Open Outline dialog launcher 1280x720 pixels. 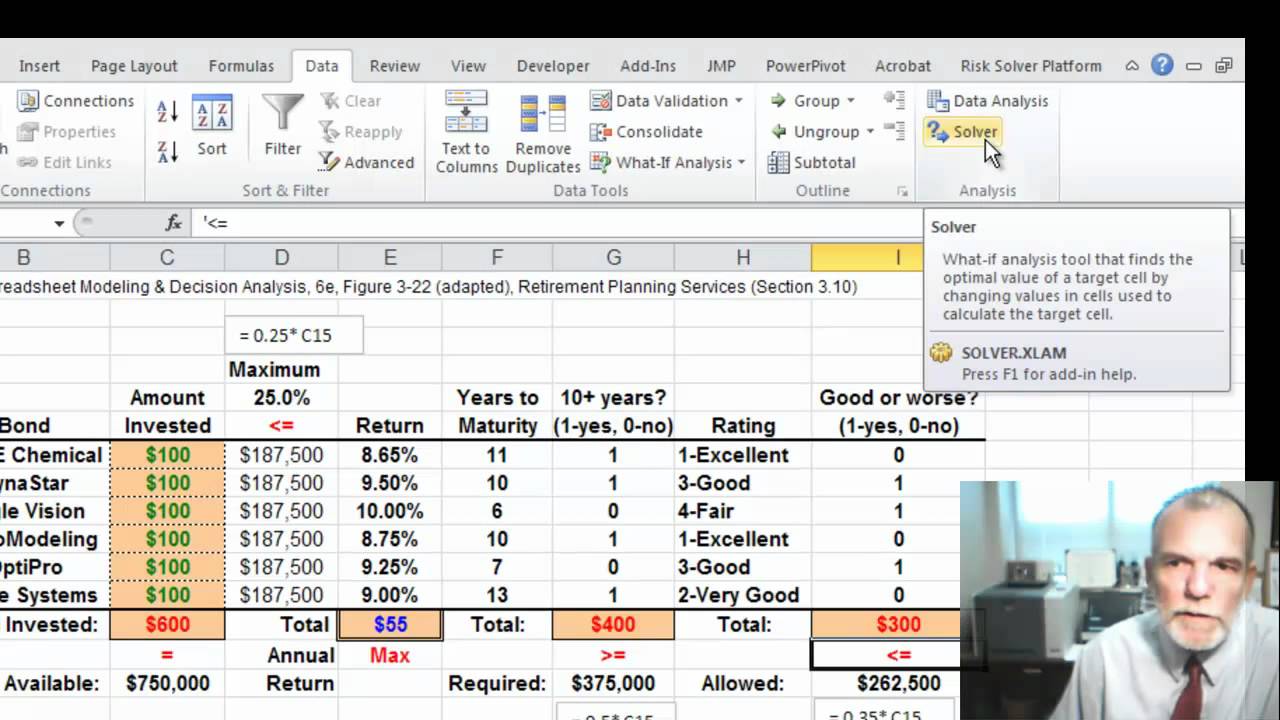[902, 190]
